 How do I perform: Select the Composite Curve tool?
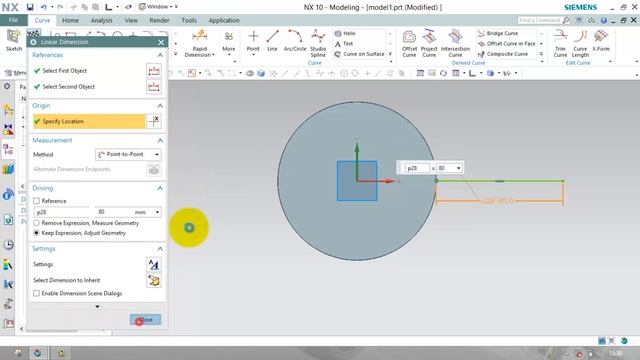tap(503, 54)
